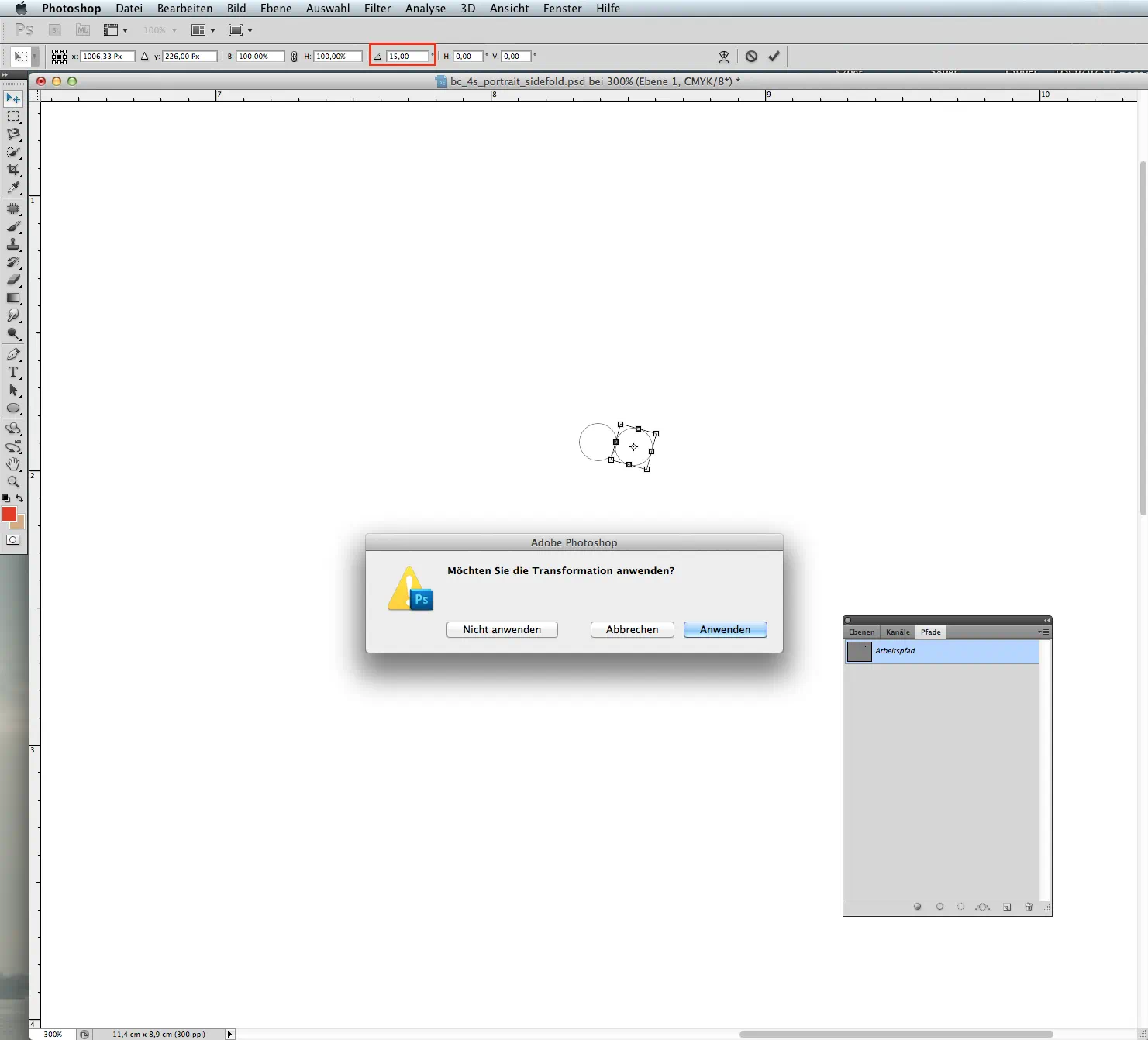Switch to warp mode in options bar

[x=724, y=57]
